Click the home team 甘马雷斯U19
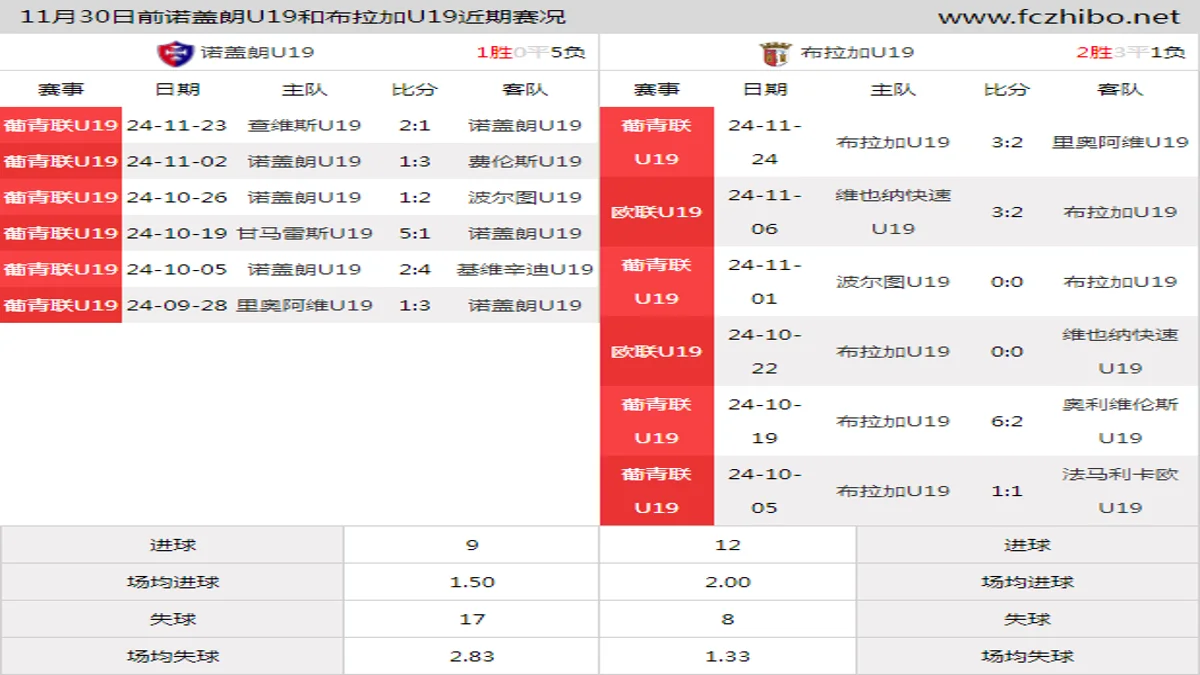The image size is (1200, 675). pyautogui.click(x=304, y=233)
